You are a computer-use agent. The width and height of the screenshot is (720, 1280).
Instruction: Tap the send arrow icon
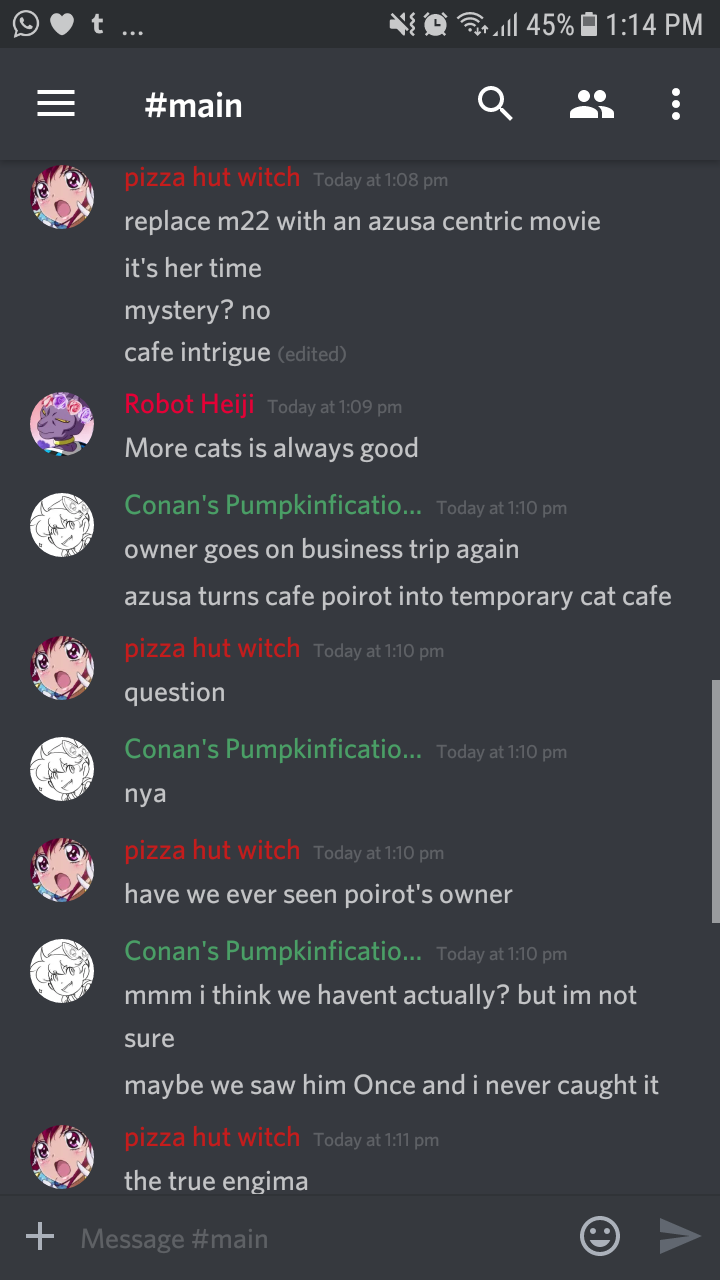coord(680,1237)
